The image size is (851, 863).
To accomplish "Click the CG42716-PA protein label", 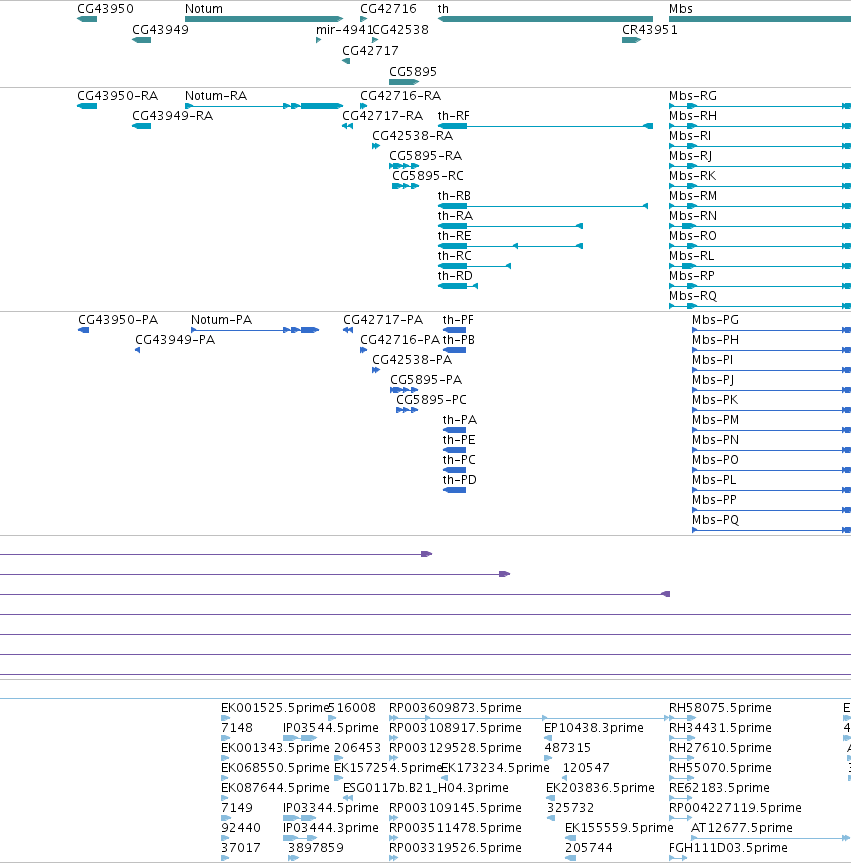I will click(400, 340).
